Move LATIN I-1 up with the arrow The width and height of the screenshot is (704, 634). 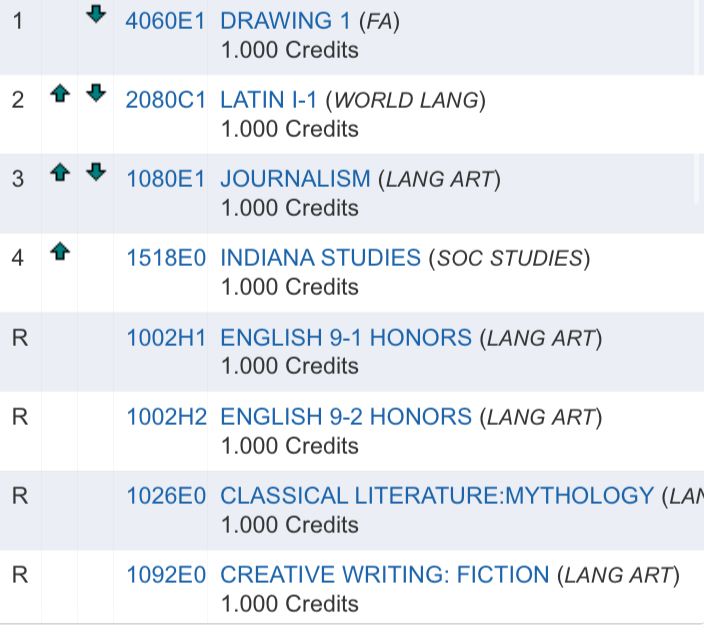pos(60,94)
